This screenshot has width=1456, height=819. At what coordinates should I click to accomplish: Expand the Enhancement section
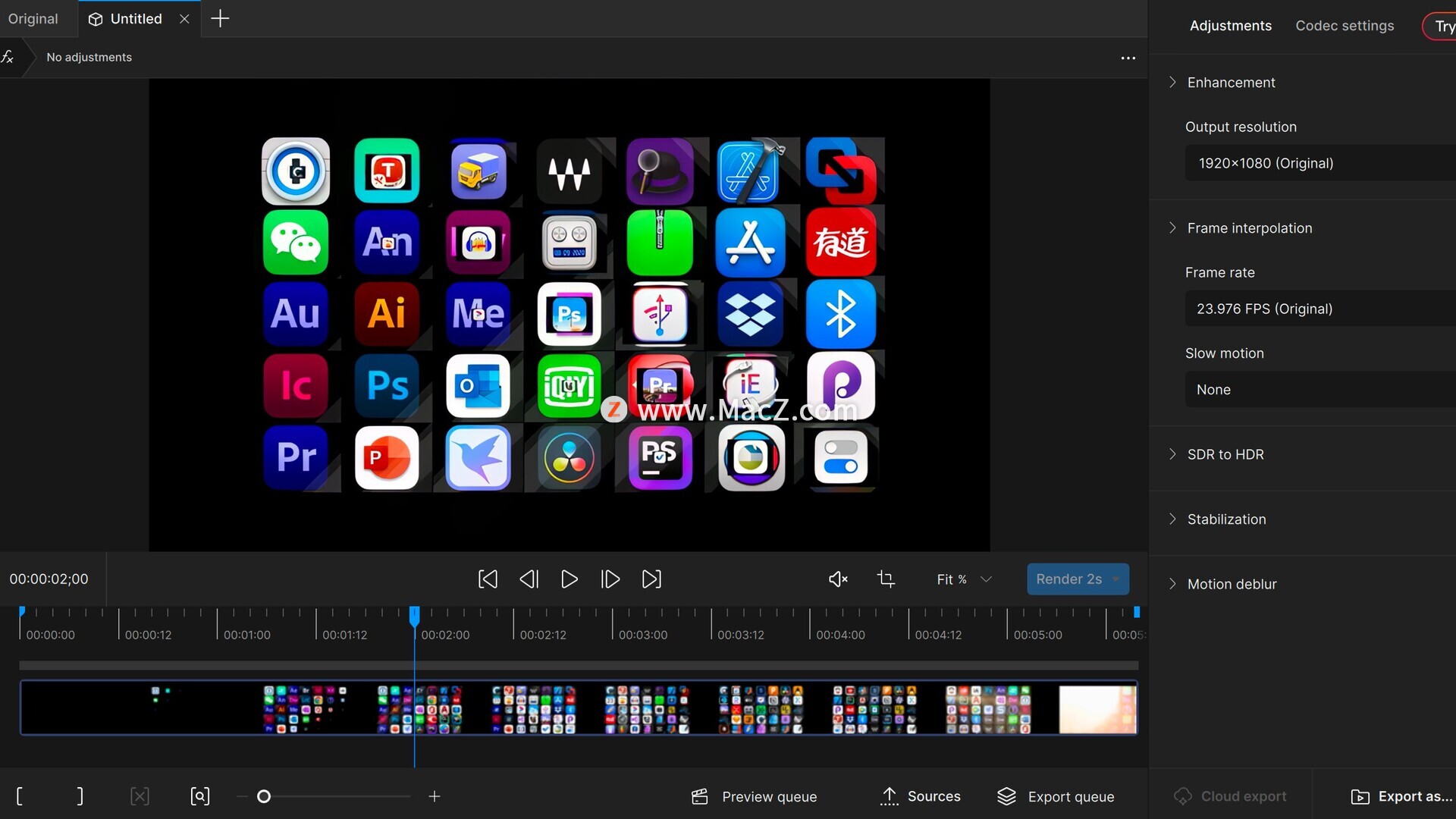coord(1231,82)
